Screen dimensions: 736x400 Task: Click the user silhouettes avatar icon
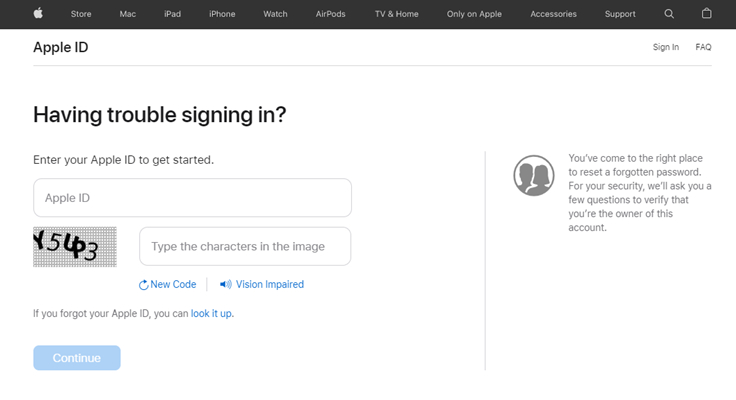[533, 175]
